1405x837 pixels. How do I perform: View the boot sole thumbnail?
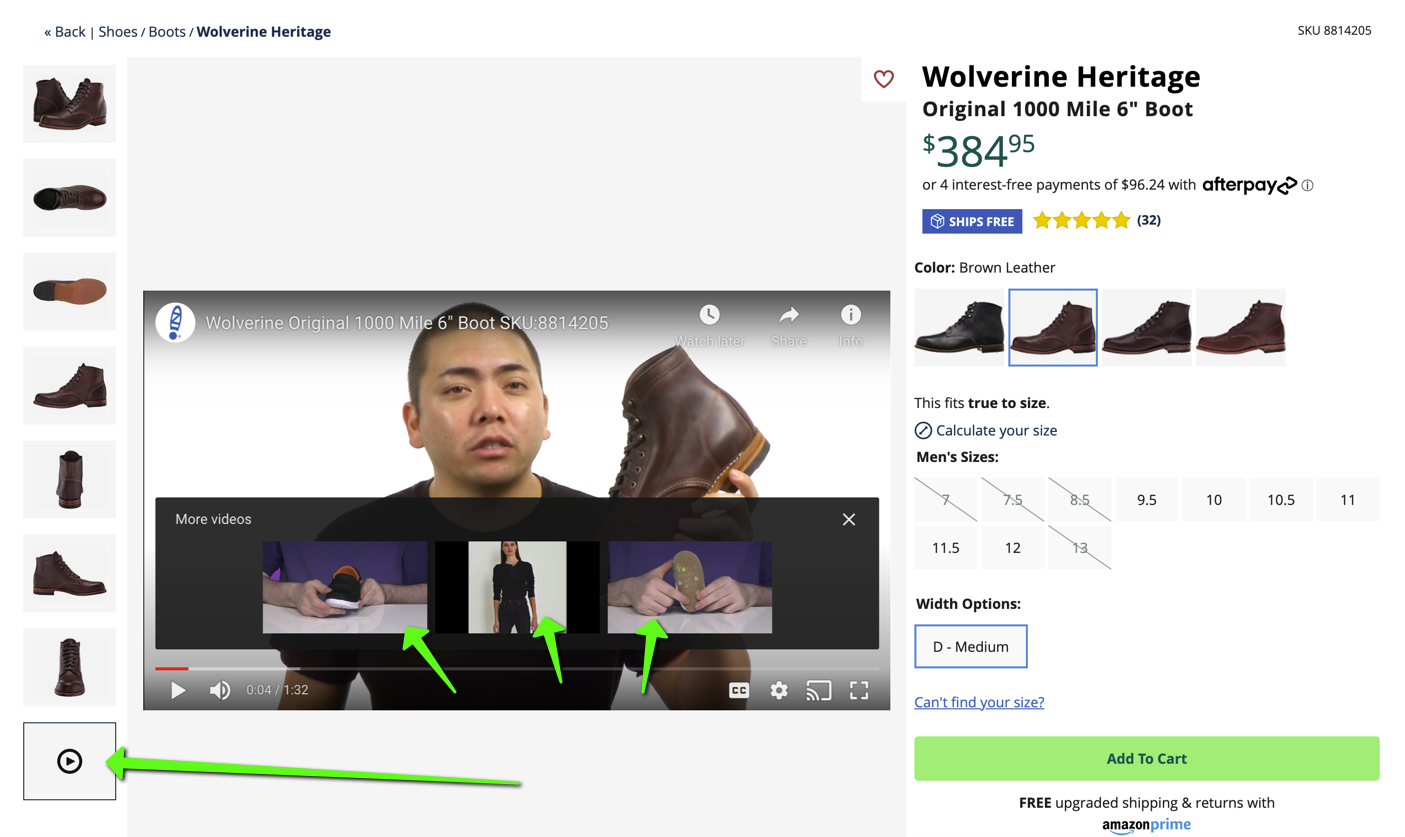pyautogui.click(x=70, y=292)
